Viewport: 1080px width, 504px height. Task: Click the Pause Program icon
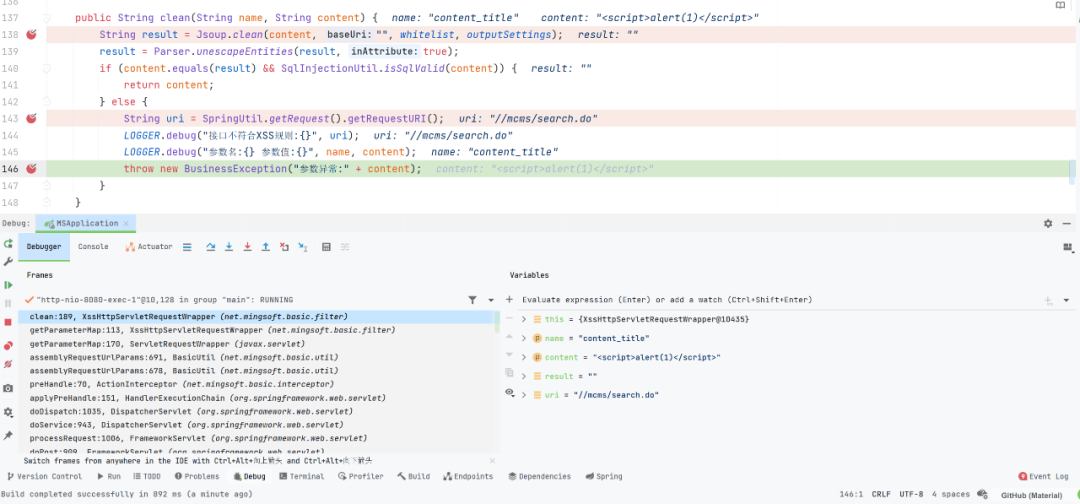click(8, 303)
